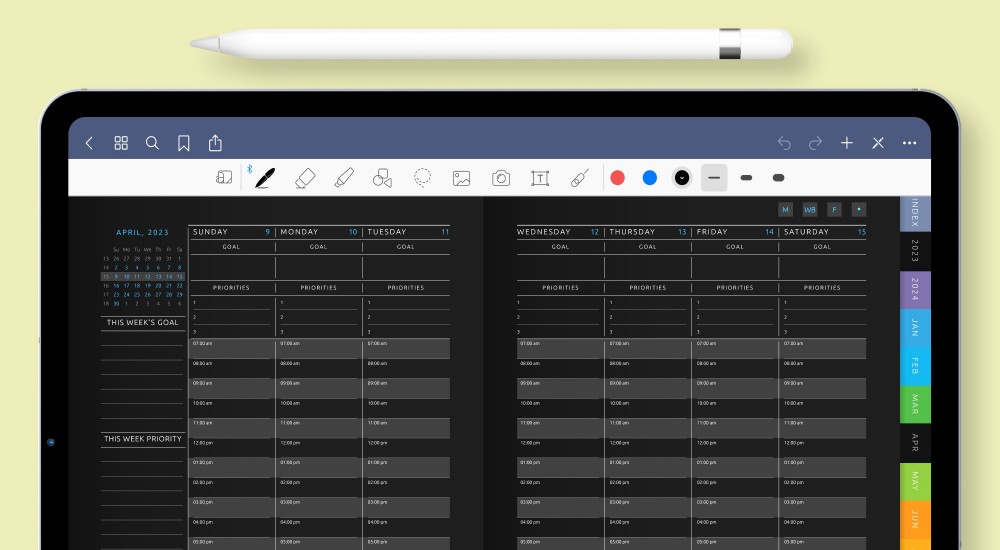Pick the red pen color
The width and height of the screenshot is (1000, 550).
(617, 178)
